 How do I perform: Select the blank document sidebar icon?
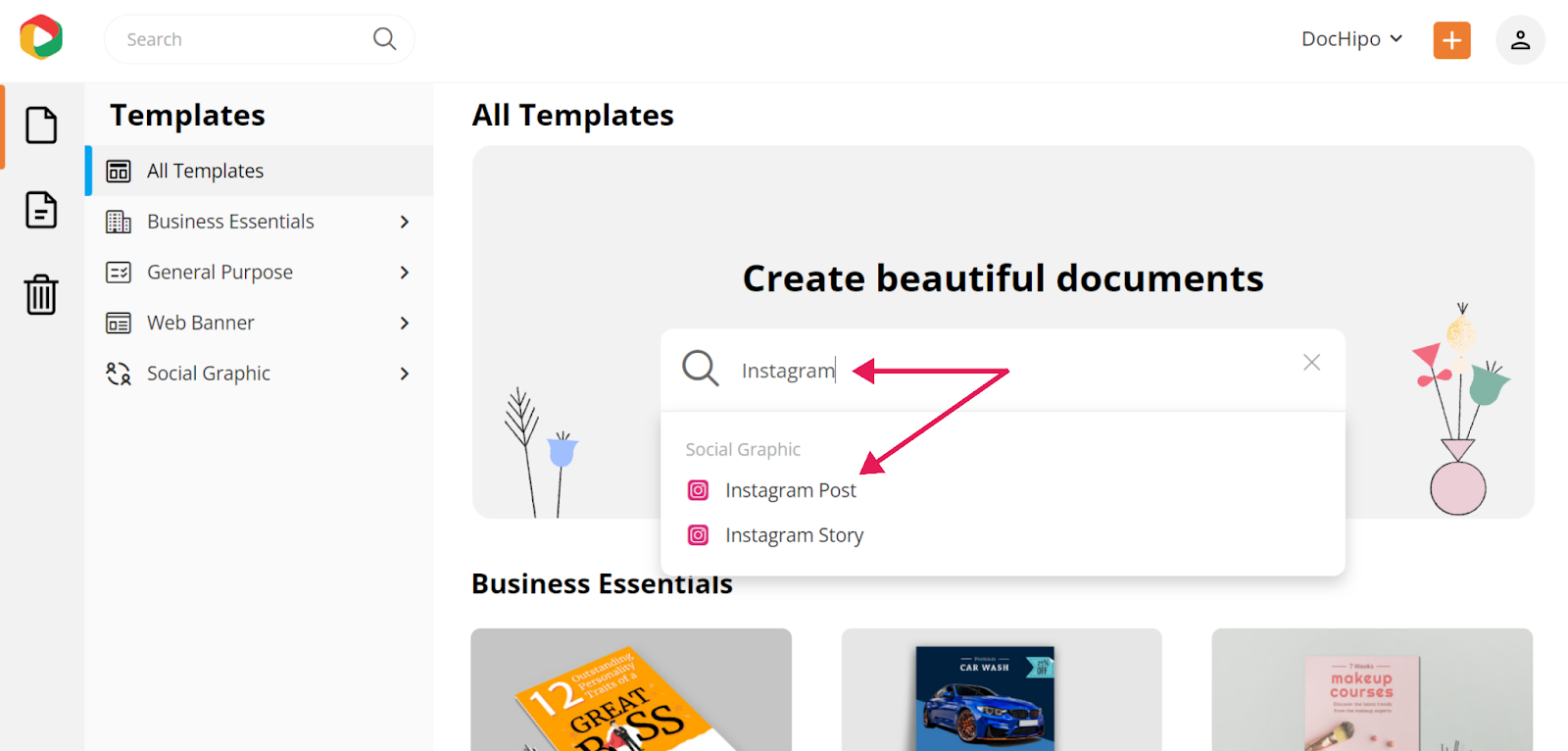(x=41, y=125)
